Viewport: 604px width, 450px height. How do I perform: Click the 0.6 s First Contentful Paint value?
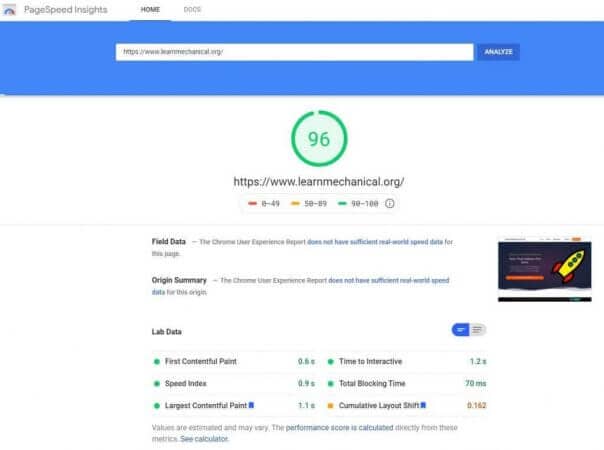tap(306, 361)
